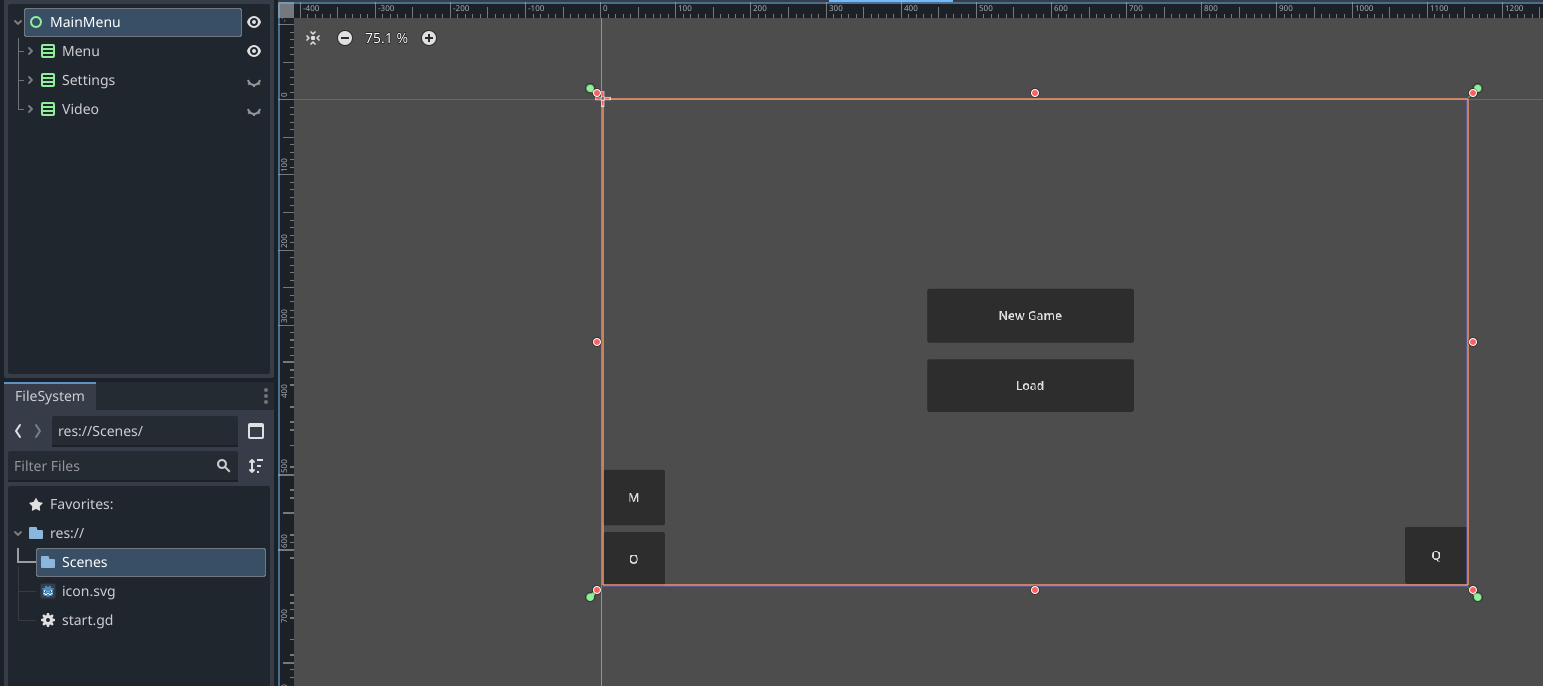Image resolution: width=1543 pixels, height=686 pixels.
Task: Expand the Menu node children
Action: 31,51
